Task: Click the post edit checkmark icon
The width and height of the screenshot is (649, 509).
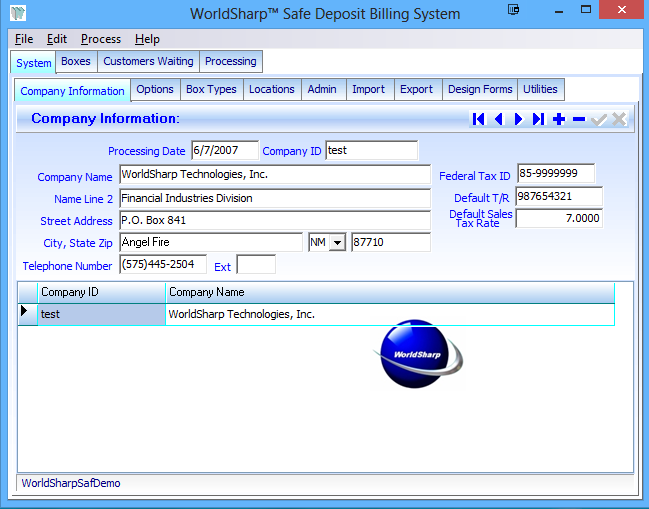Action: [x=599, y=119]
